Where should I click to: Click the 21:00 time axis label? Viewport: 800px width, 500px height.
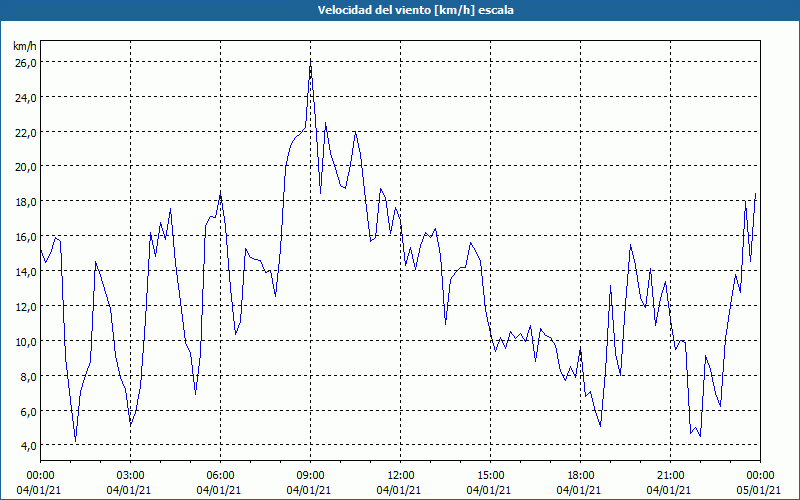[x=670, y=476]
